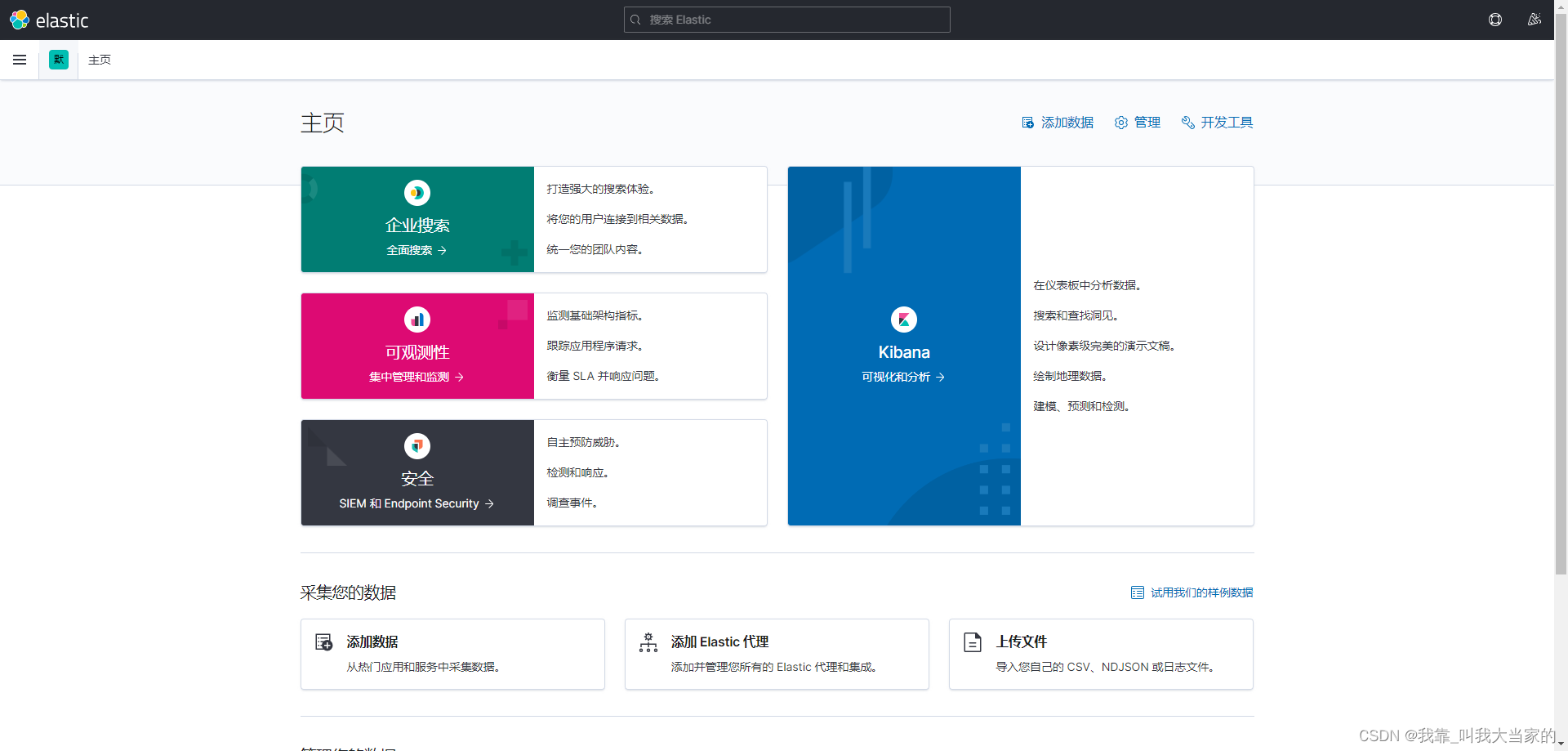Open the navigation hamburger menu

(x=20, y=60)
